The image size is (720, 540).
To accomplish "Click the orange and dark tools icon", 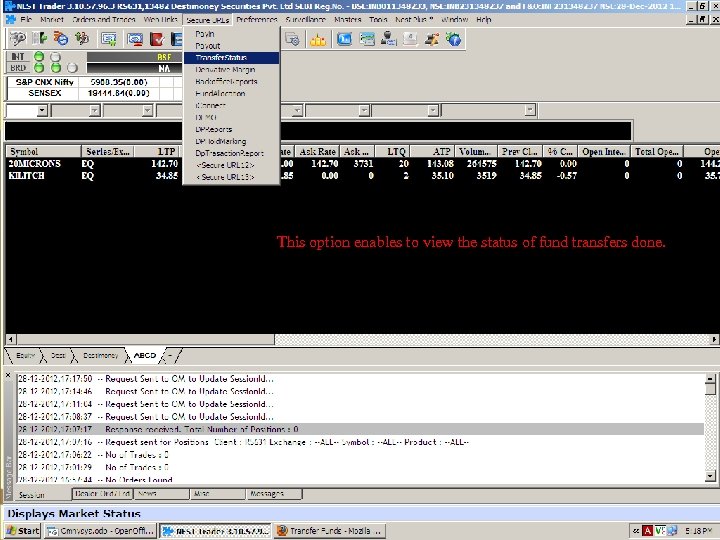I will 432,39.
